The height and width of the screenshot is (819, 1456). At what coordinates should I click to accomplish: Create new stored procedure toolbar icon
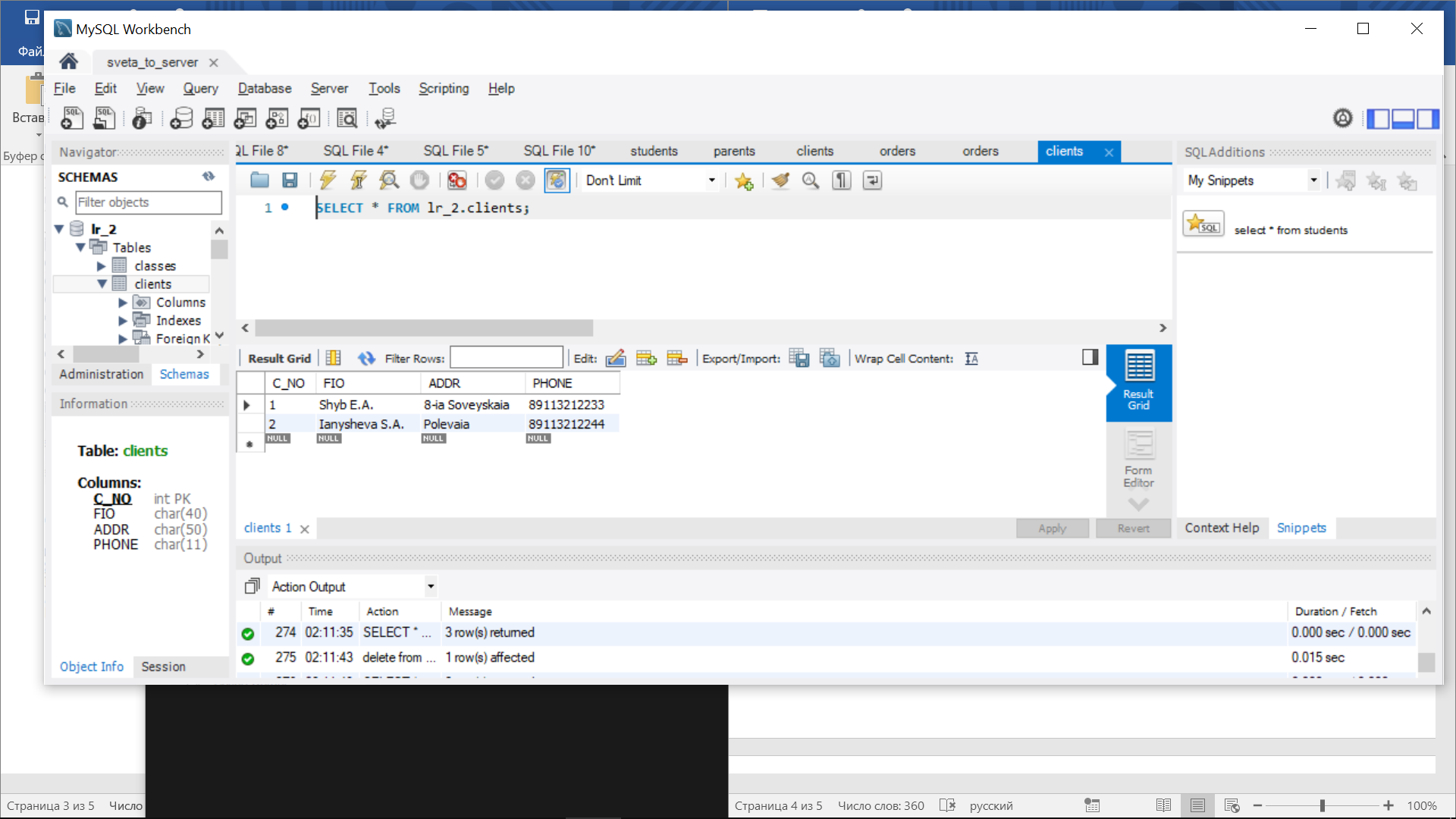coord(277,118)
